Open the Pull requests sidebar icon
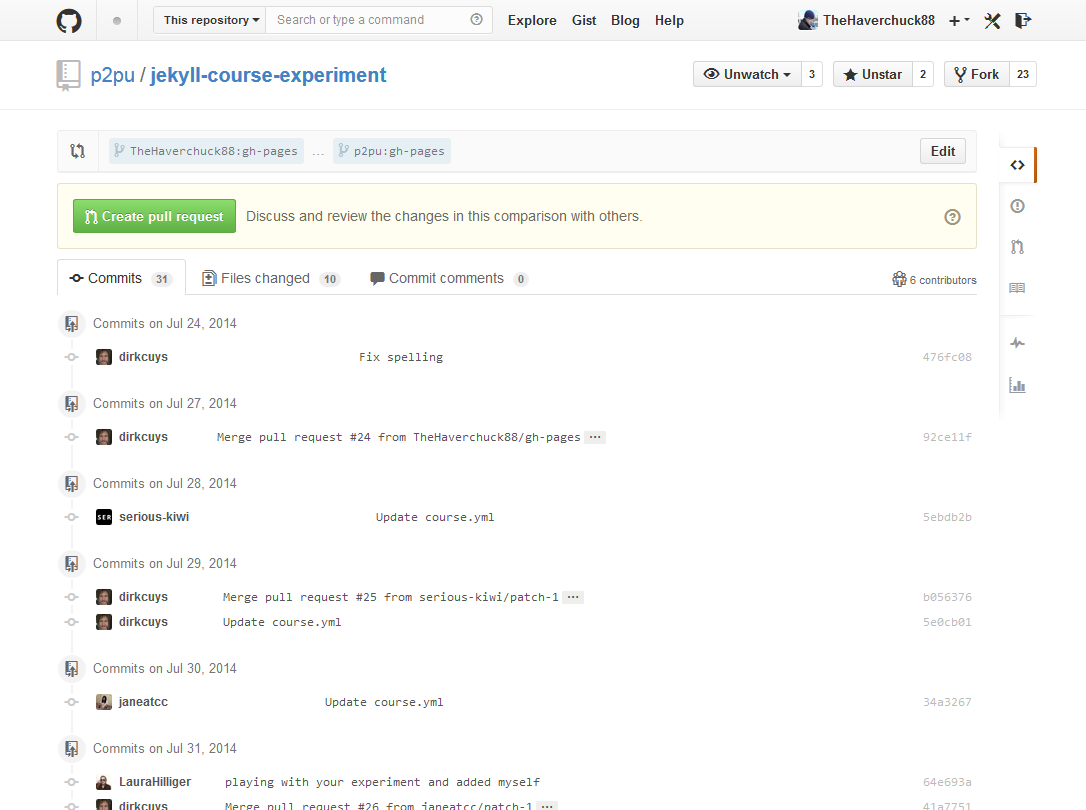Screen dimensions: 1086x810 [x=1017, y=246]
